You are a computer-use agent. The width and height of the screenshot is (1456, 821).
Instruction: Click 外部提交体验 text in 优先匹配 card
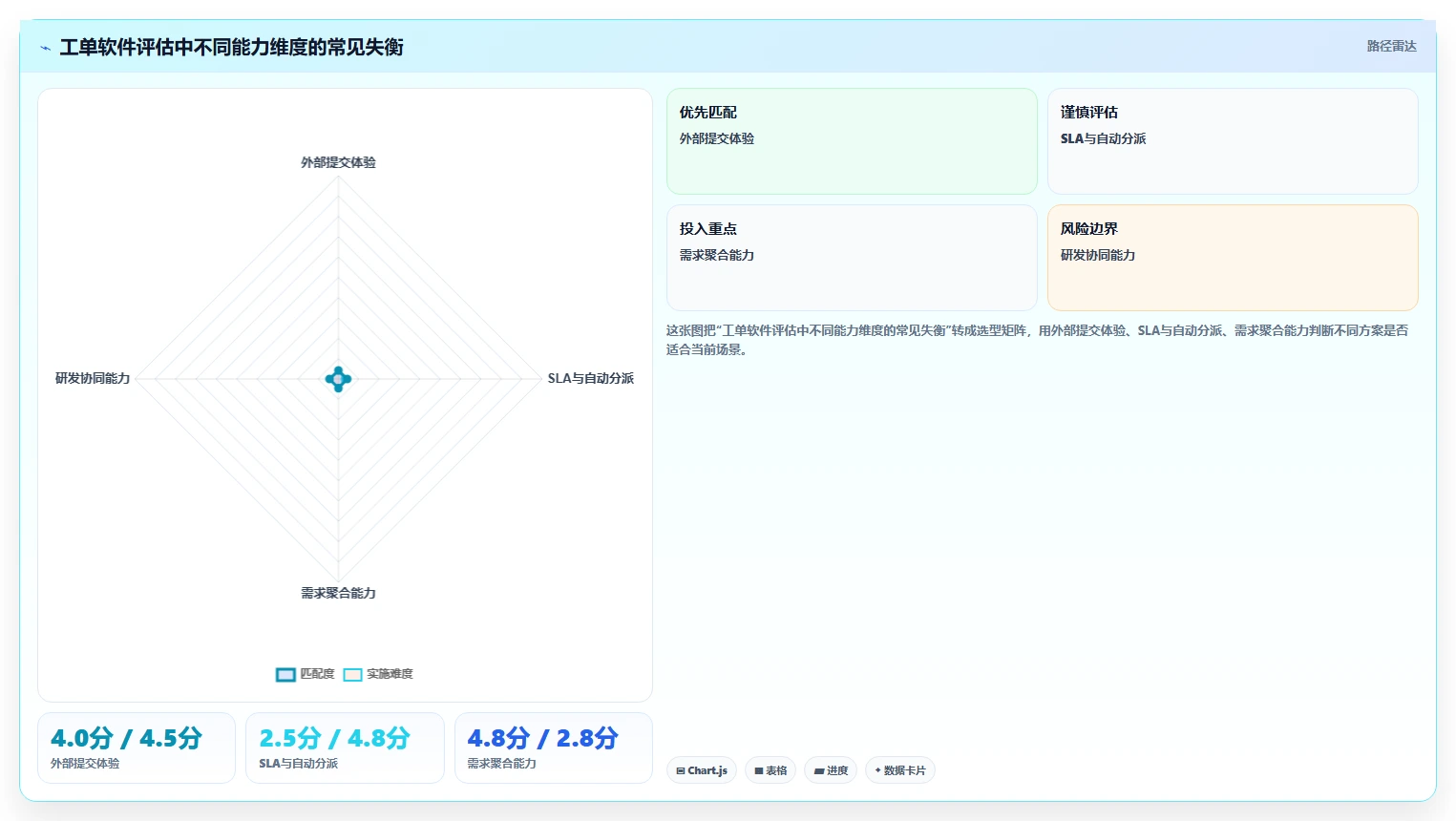pos(717,138)
